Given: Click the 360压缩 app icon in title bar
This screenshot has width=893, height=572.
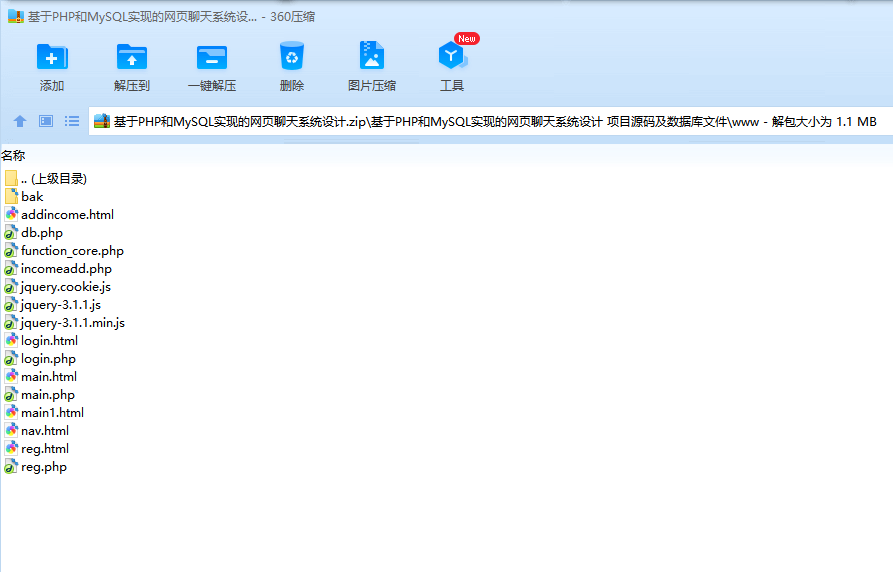Looking at the screenshot, I should point(16,17).
